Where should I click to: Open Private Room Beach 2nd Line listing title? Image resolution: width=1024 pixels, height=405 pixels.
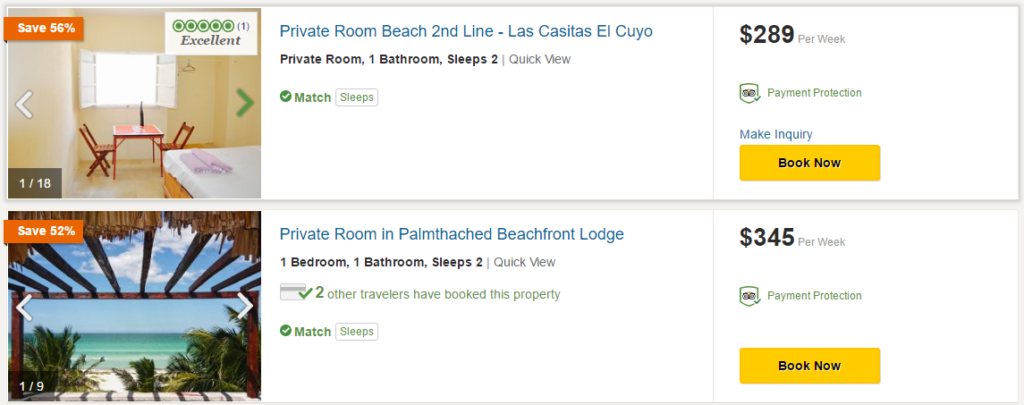[465, 31]
